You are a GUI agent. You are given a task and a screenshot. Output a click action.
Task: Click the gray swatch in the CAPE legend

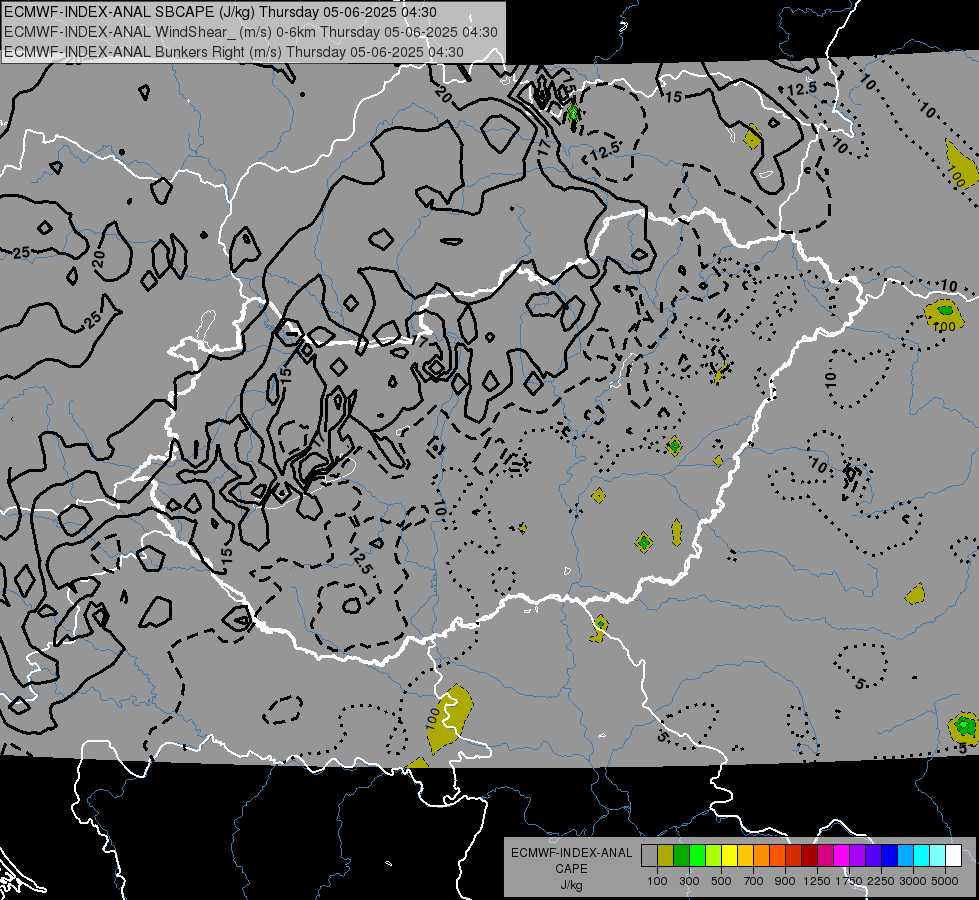pos(649,856)
